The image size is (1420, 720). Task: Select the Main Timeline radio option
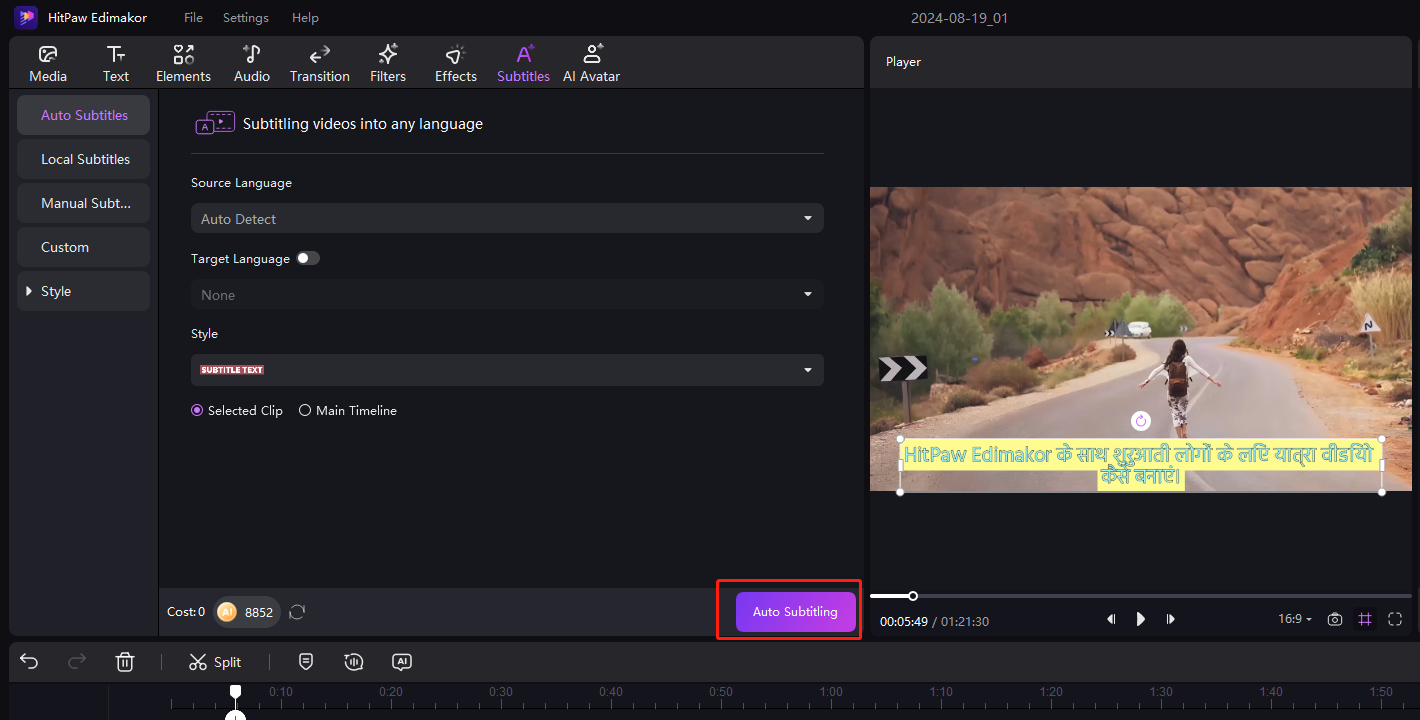(x=348, y=411)
